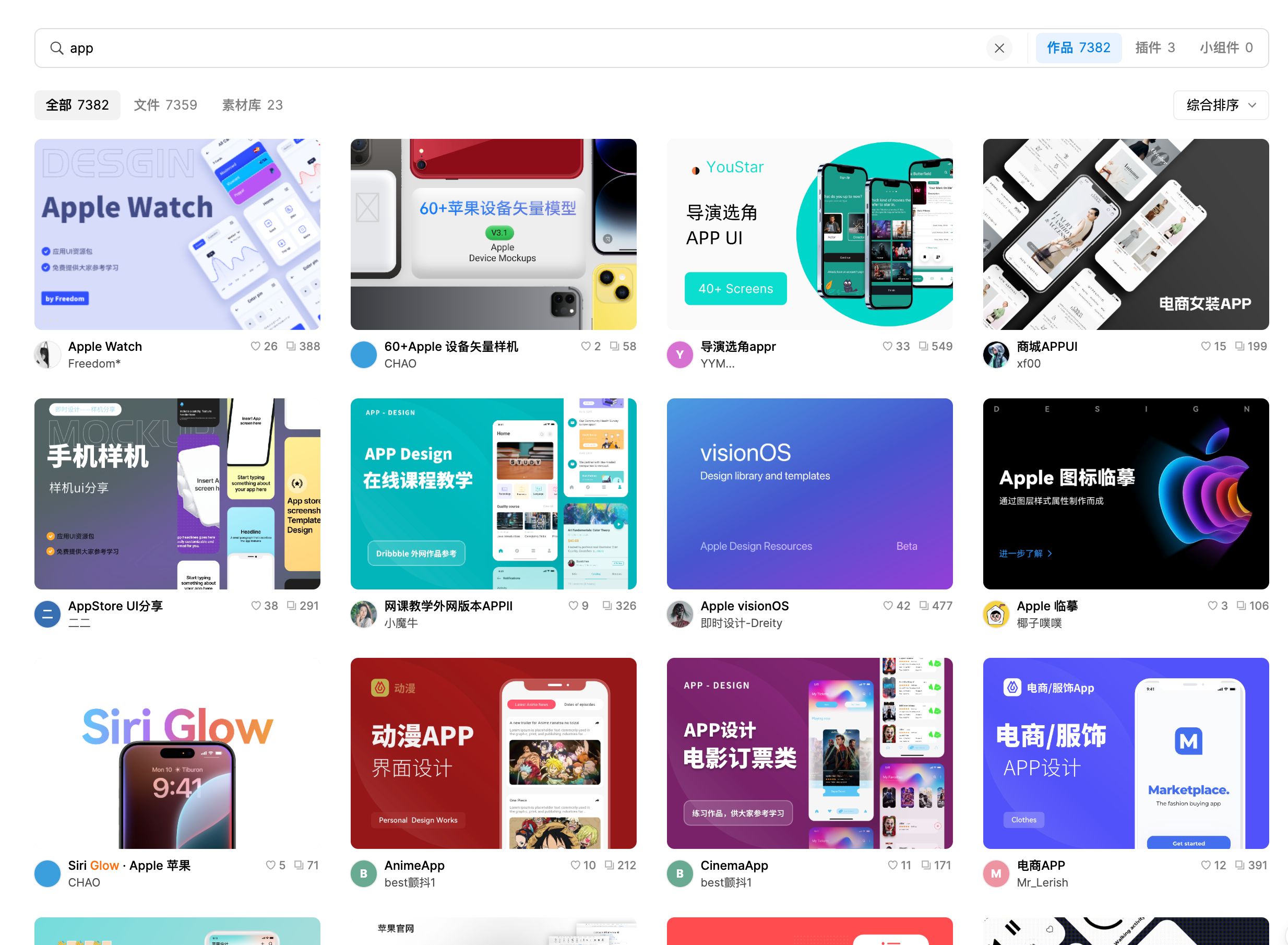Switch to the 插件 3 tab

[1154, 48]
